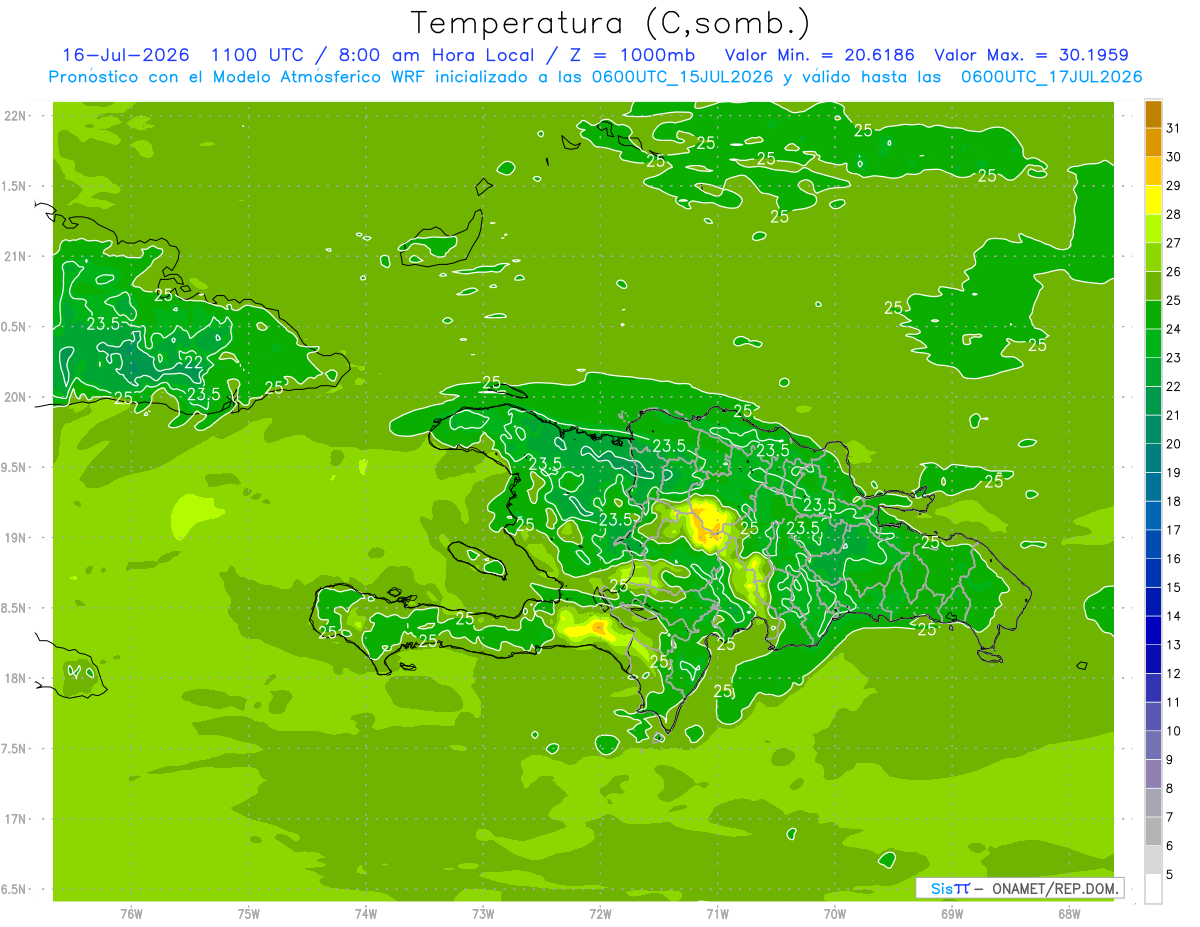The image size is (1200, 927).
Task: Click the "75W" longitude axis label
Action: tap(249, 914)
